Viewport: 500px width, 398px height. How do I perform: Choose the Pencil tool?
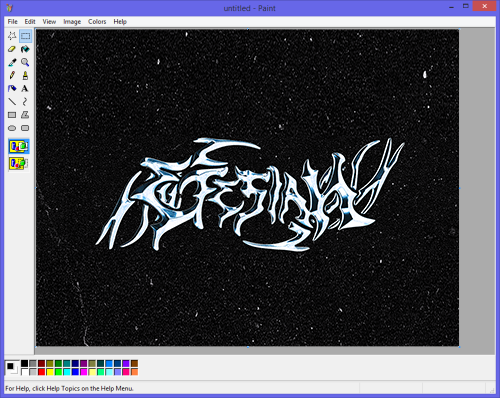pyautogui.click(x=12, y=75)
